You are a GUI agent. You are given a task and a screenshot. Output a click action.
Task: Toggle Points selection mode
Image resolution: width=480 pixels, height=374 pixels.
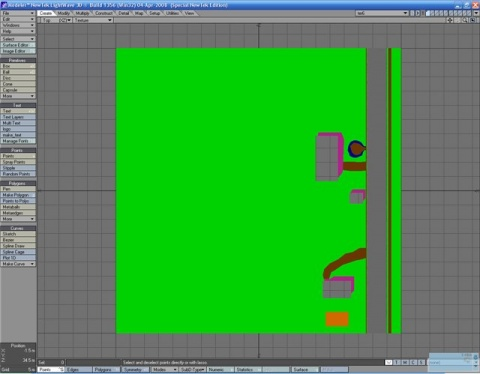click(51, 370)
